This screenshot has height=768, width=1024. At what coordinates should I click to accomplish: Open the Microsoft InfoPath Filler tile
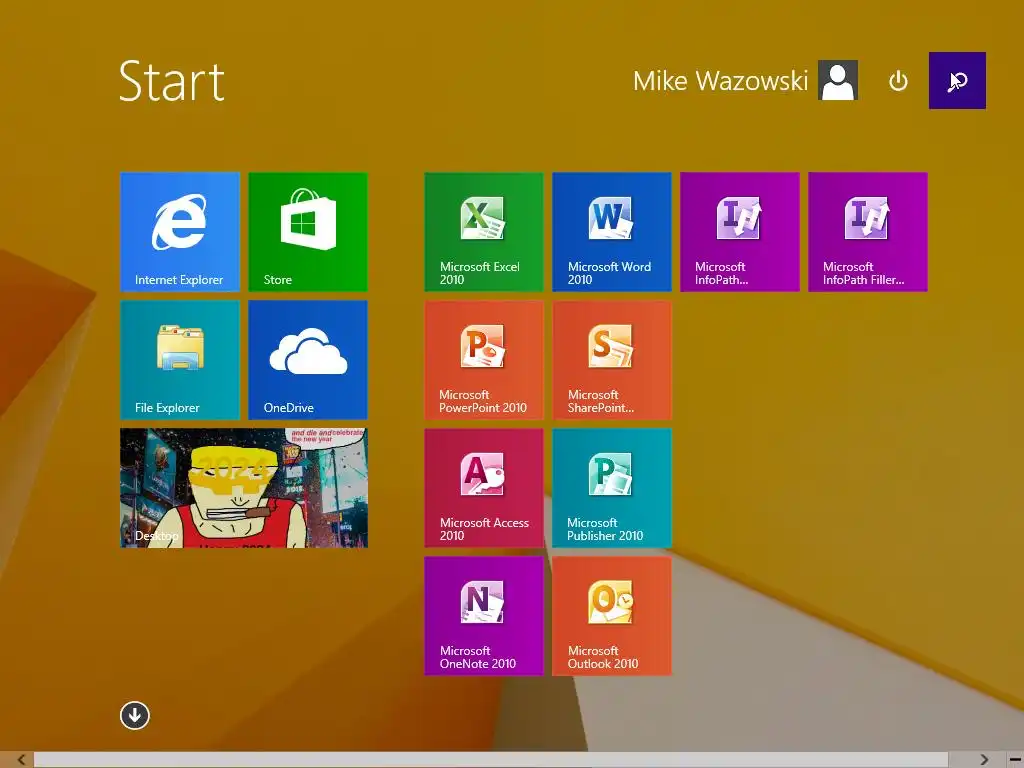tap(868, 232)
